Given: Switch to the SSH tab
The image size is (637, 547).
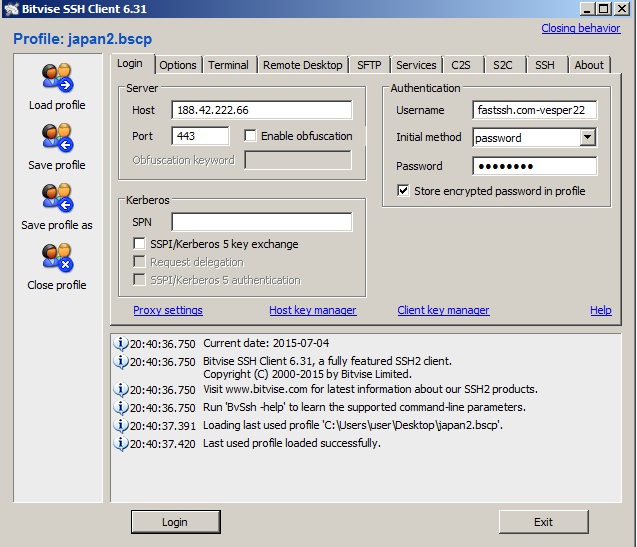Looking at the screenshot, I should (x=545, y=65).
